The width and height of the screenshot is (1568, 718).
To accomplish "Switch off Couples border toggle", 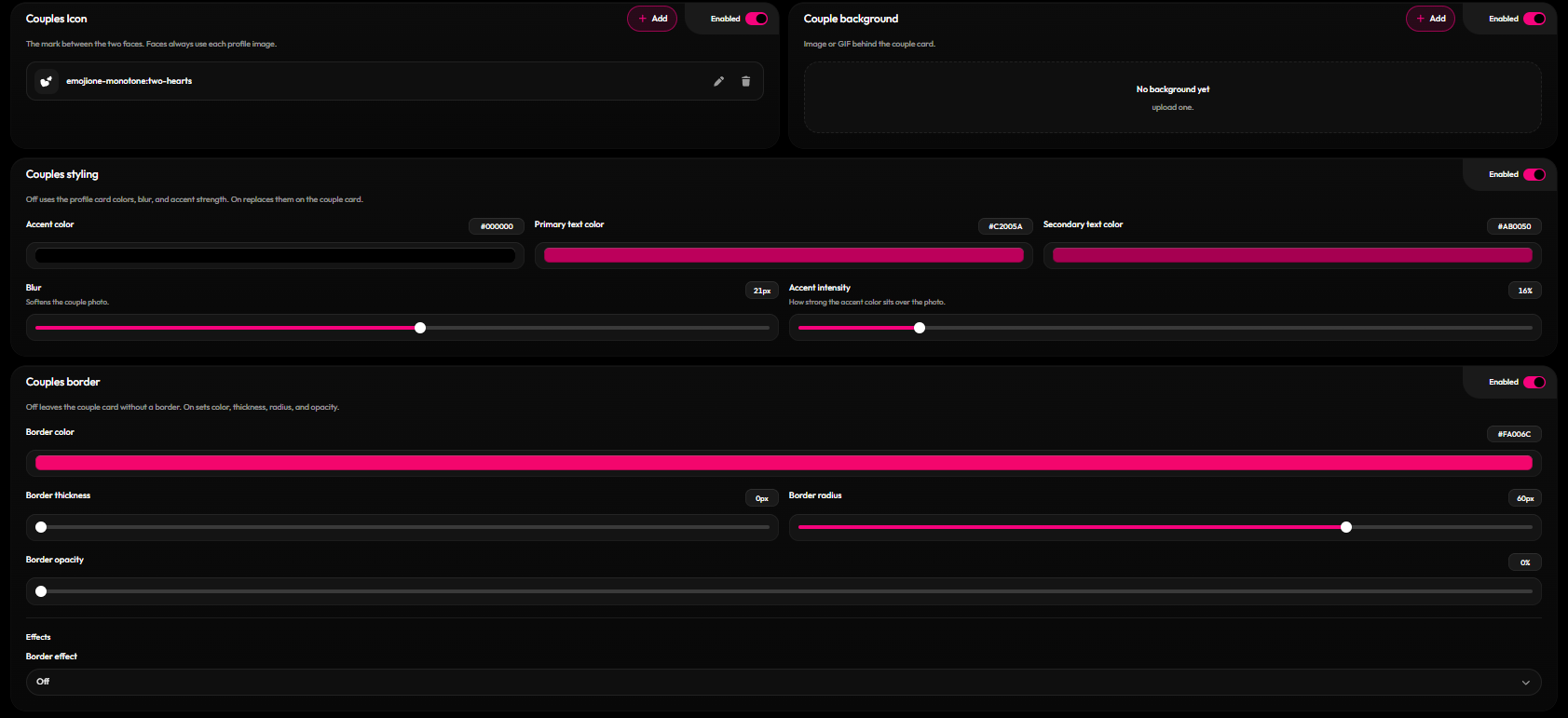I will [1534, 382].
